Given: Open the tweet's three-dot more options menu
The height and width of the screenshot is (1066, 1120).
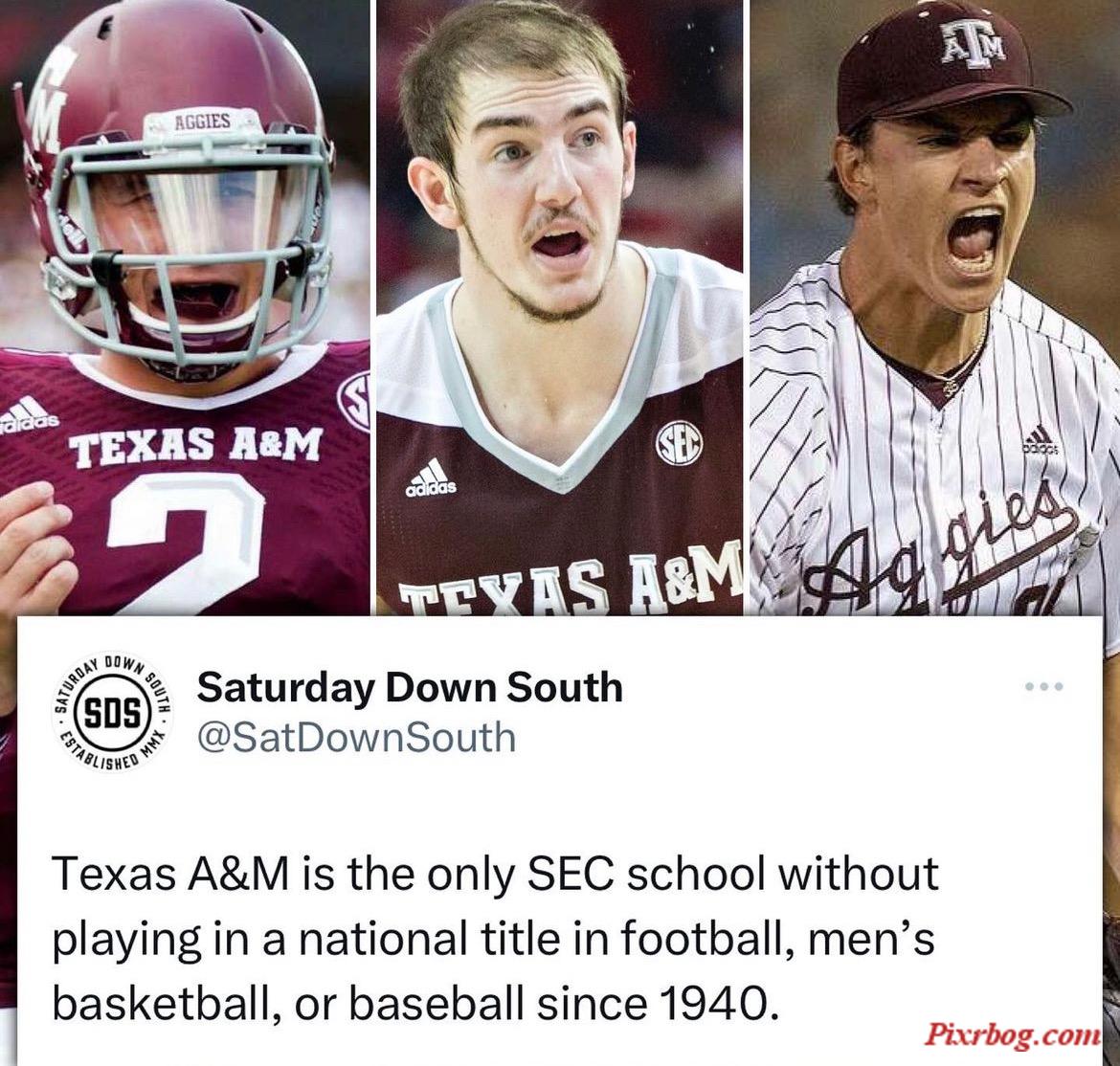Looking at the screenshot, I should pos(1043,687).
